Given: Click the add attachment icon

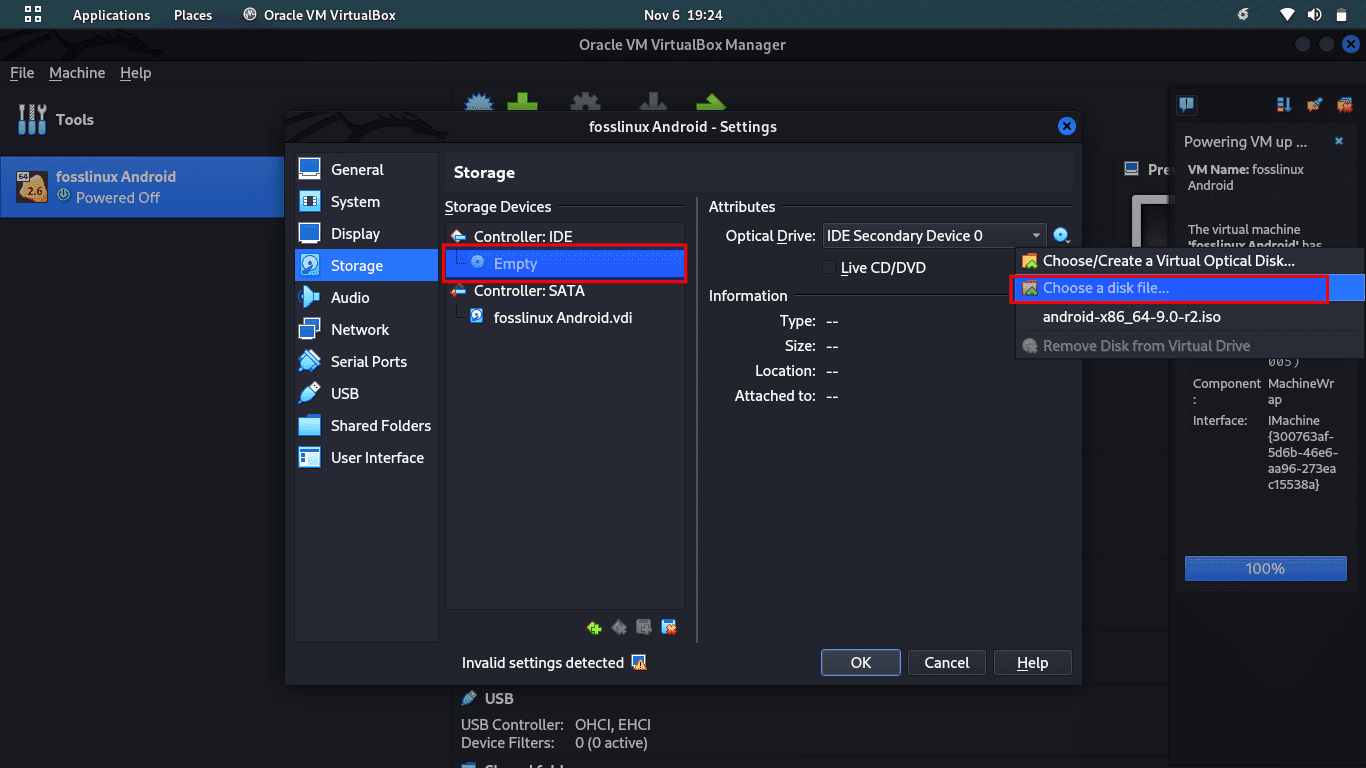Looking at the screenshot, I should coord(644,628).
